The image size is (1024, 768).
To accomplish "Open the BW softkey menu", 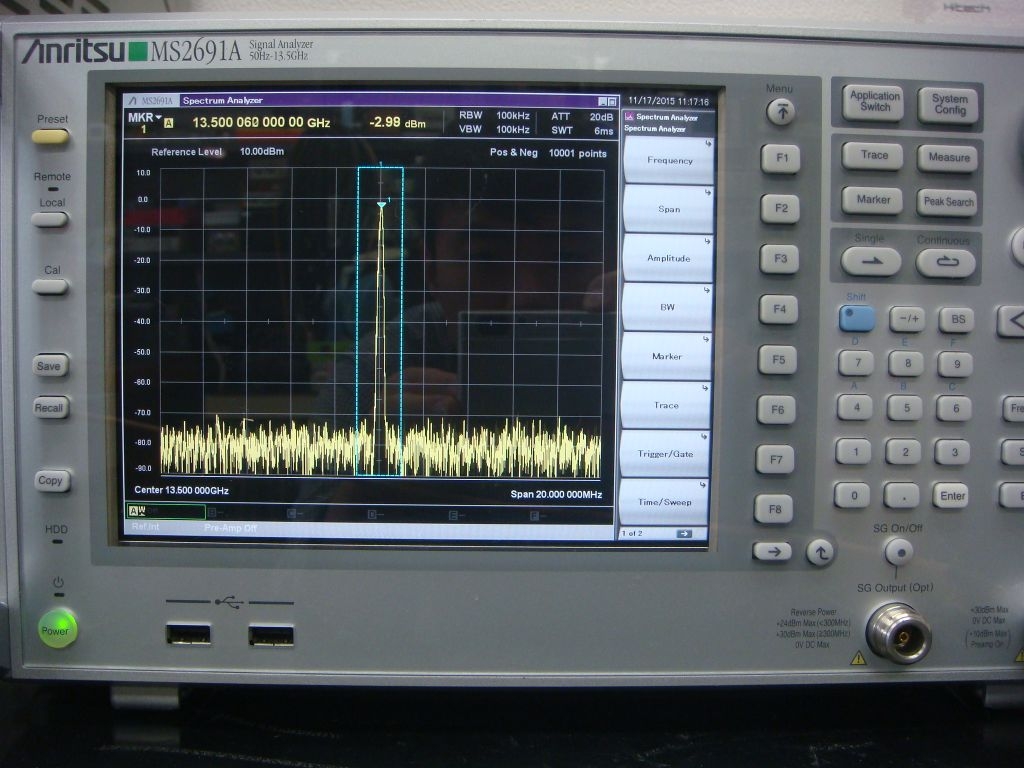I will pos(667,307).
